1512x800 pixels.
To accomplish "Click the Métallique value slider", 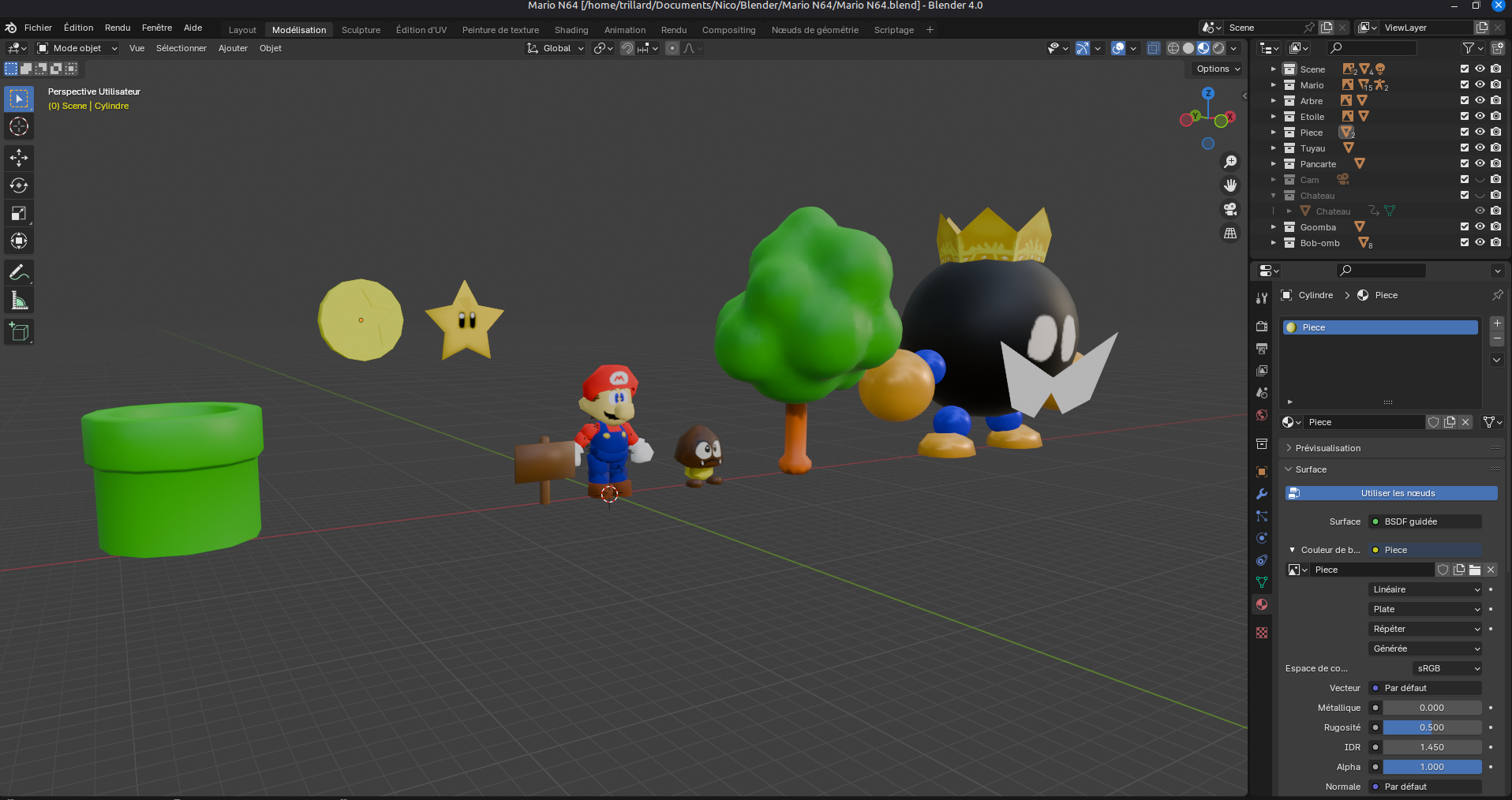I will tap(1432, 708).
